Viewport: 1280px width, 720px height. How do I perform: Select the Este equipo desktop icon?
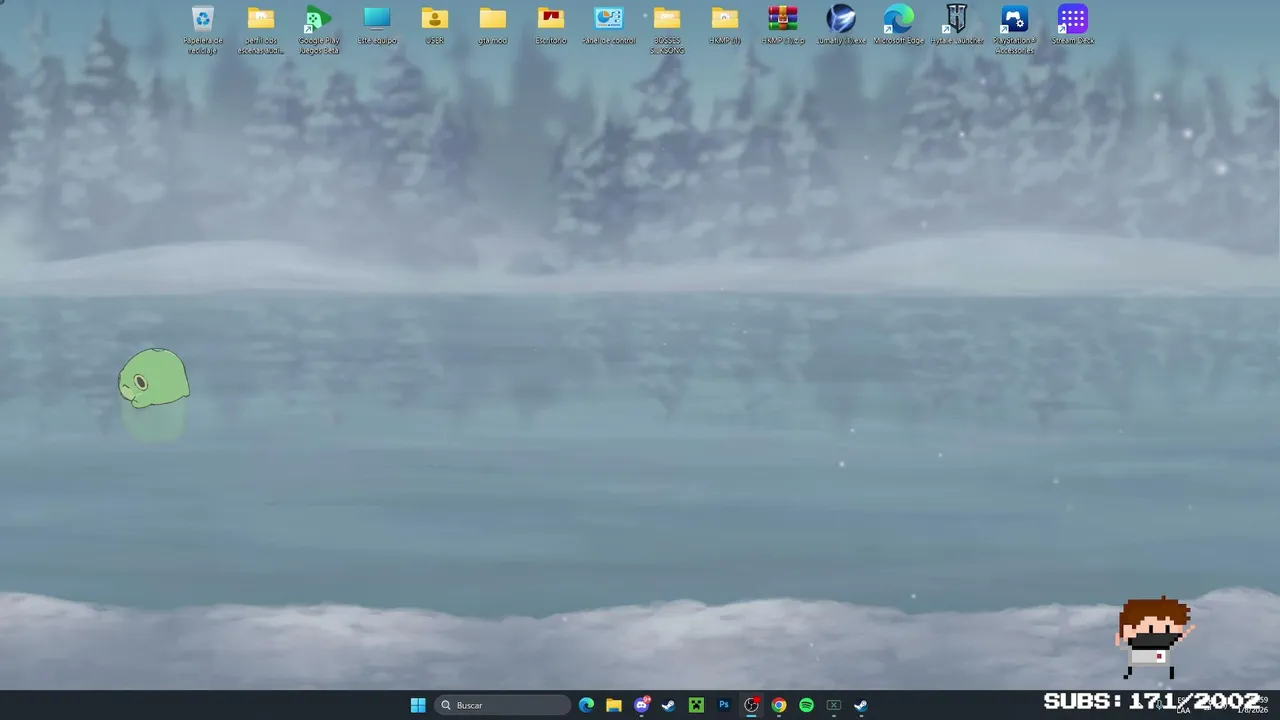[x=377, y=26]
